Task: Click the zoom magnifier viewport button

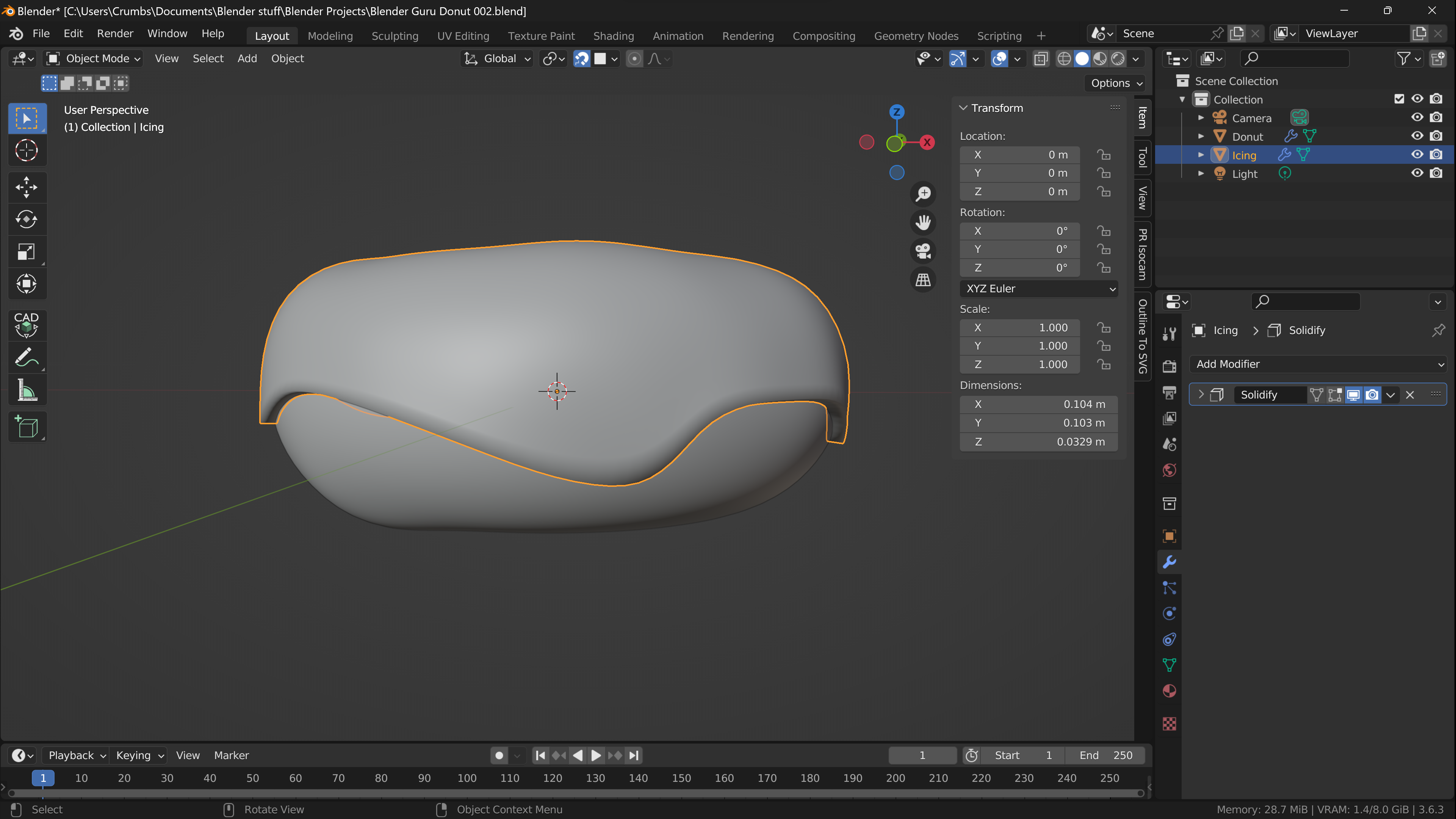Action: pyautogui.click(x=923, y=194)
